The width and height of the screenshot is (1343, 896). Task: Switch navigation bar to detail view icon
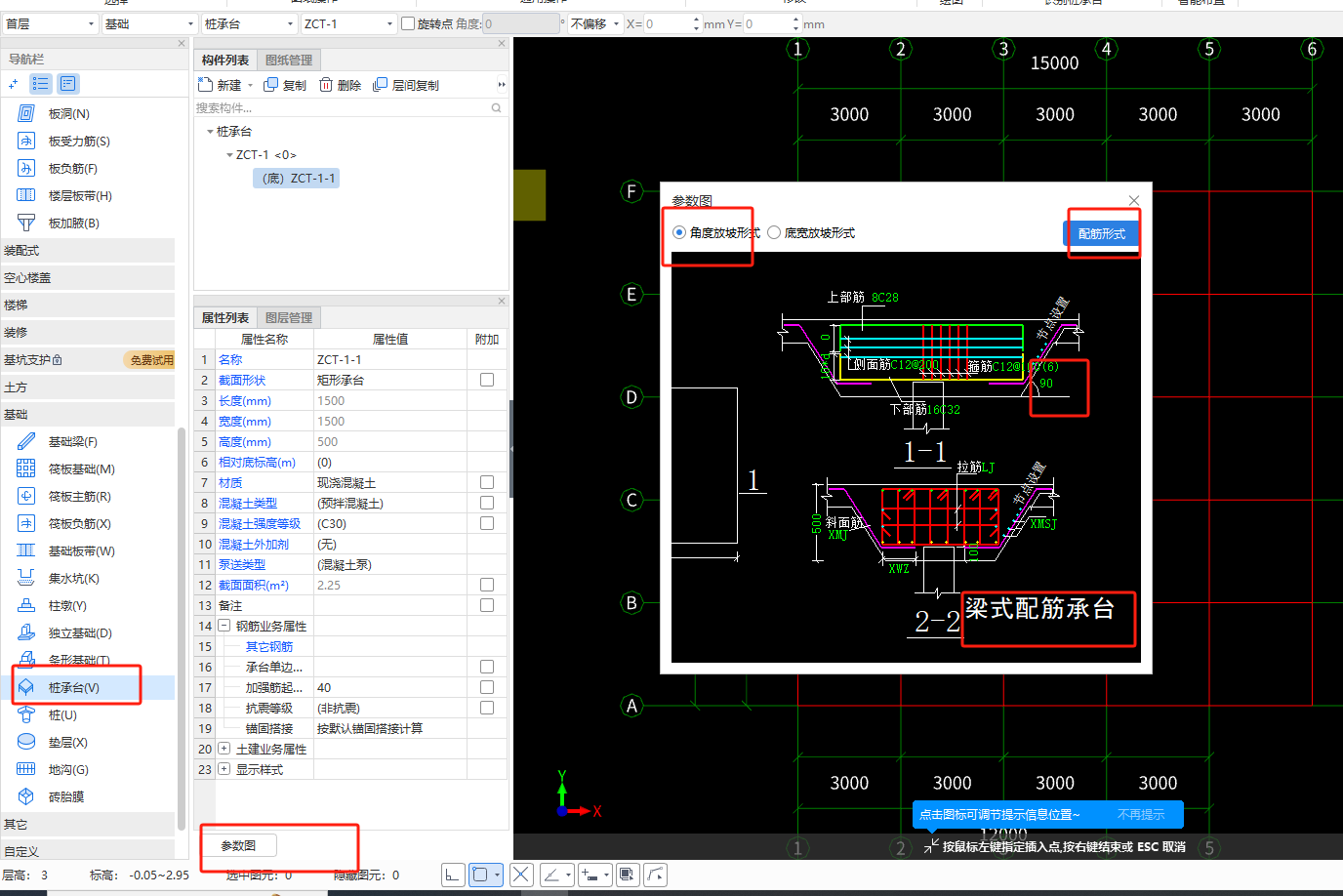tap(67, 84)
